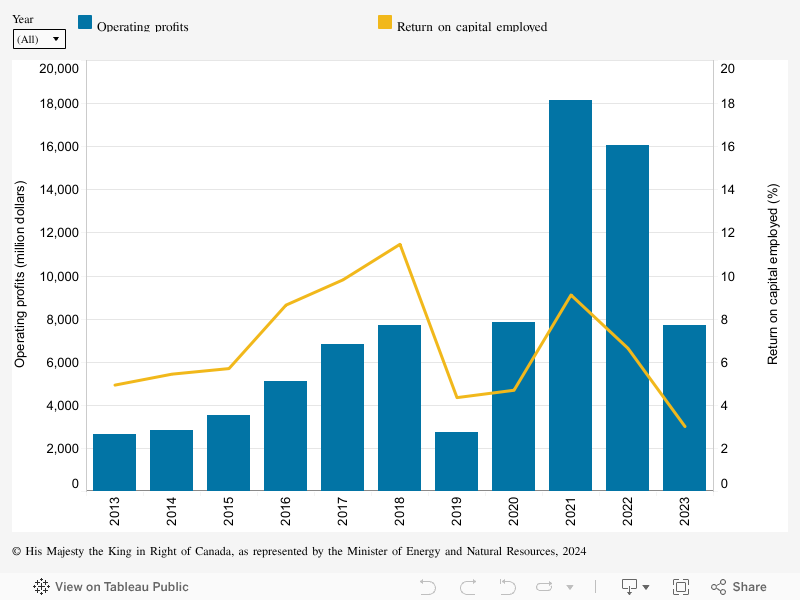Click the blue Operating profits legend swatch
This screenshot has height=600, width=800.
tap(85, 24)
